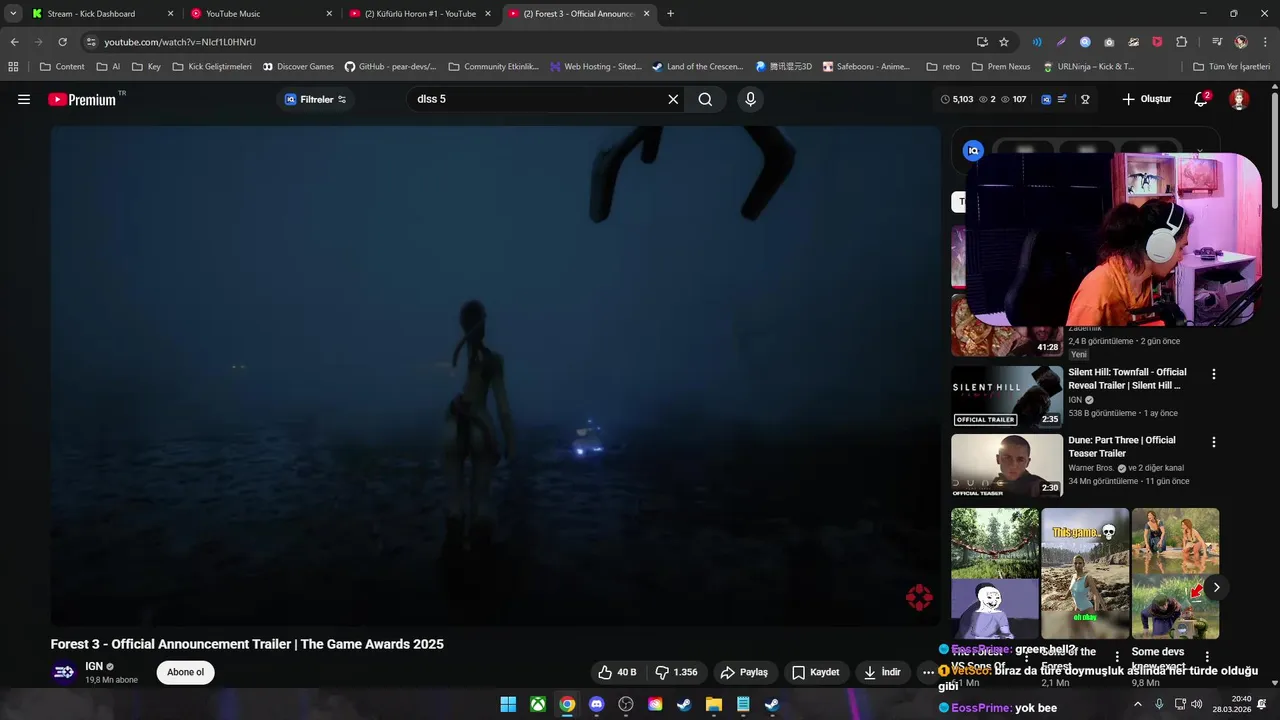Show hidden system tray icons chevron
Viewport: 1280px width, 720px height.
click(1138, 704)
